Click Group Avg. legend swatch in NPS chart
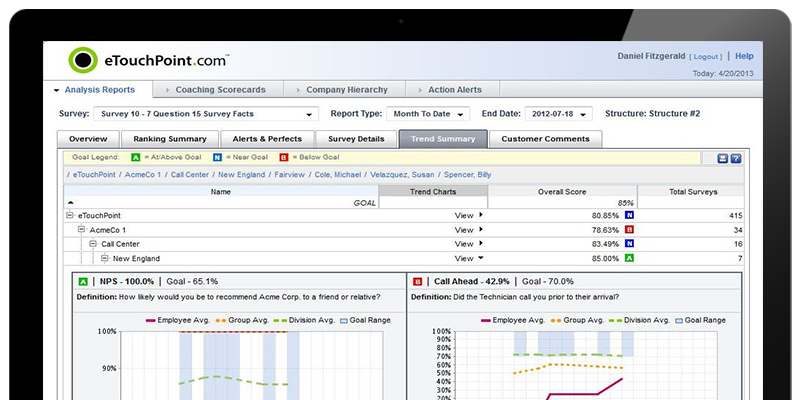The image size is (800, 400). tap(220, 320)
